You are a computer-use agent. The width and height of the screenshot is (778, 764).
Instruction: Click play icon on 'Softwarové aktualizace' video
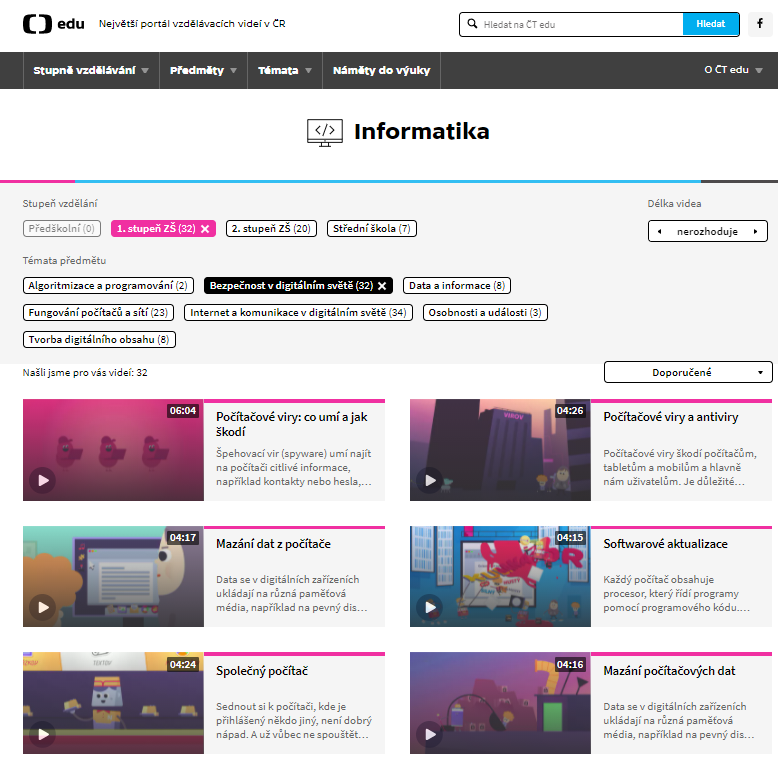tap(429, 607)
